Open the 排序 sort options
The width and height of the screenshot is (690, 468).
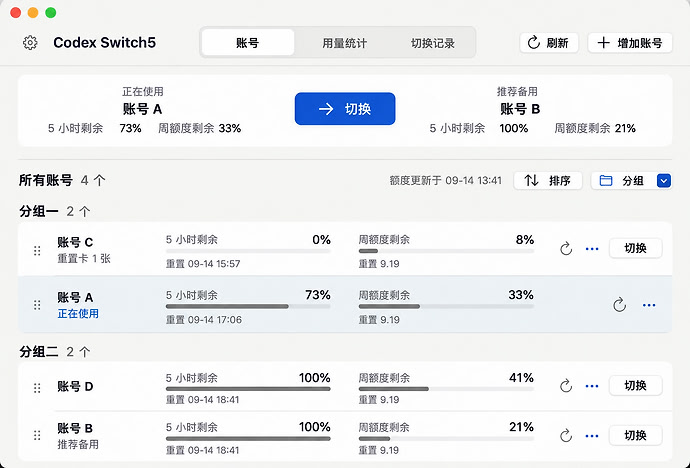pyautogui.click(x=548, y=180)
